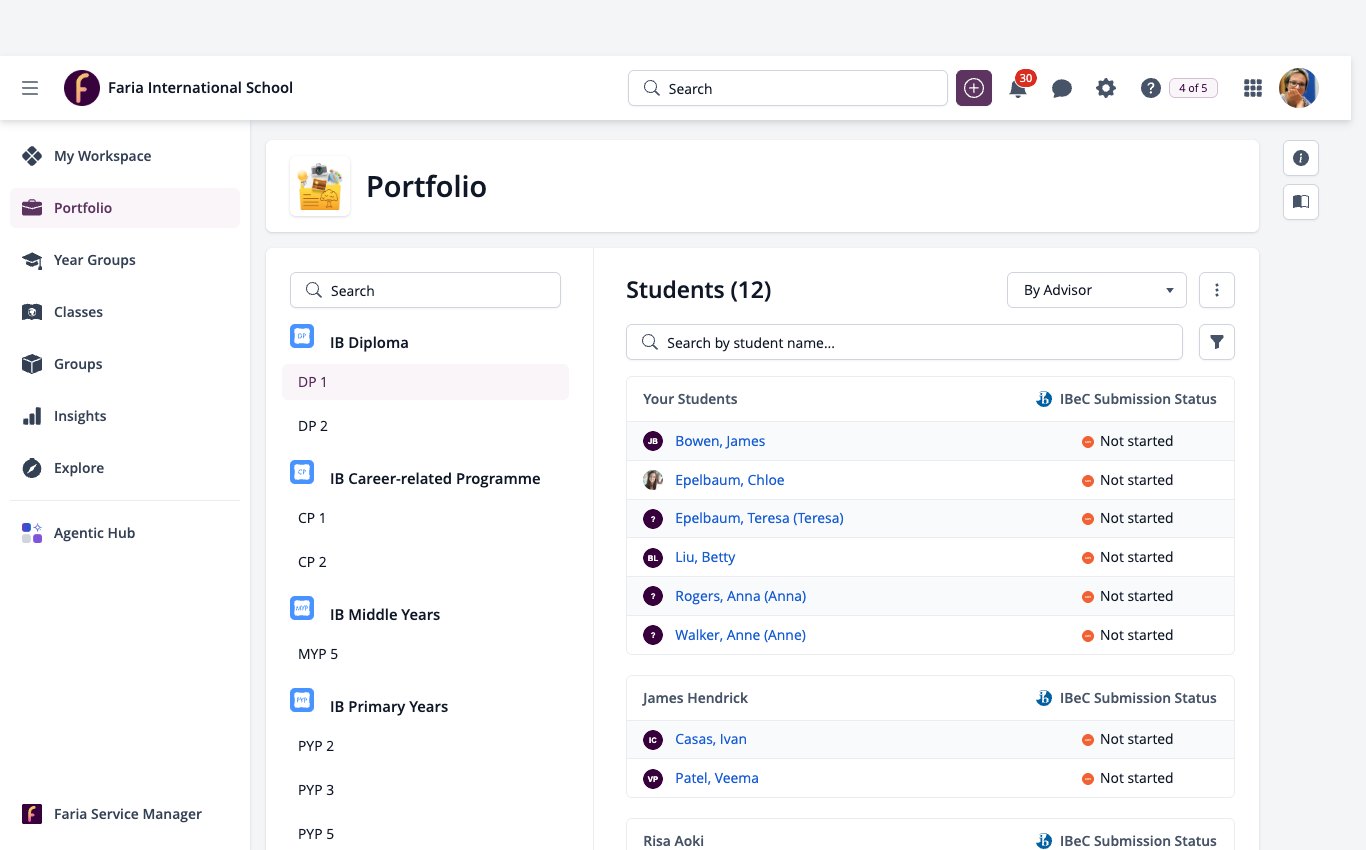The image size is (1366, 850).
Task: Click the IB Primary Years programme icon
Action: tap(302, 700)
